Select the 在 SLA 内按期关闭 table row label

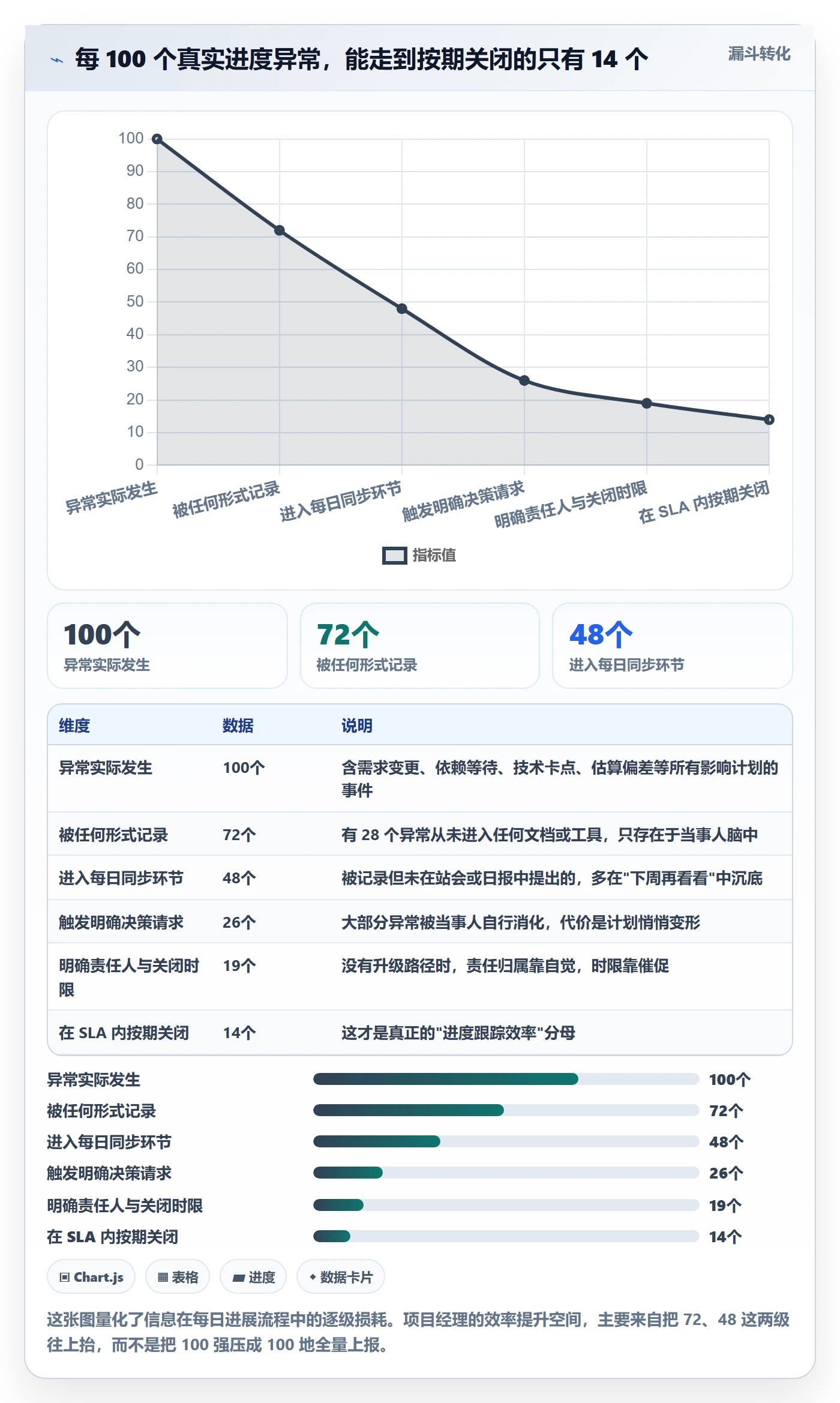coord(124,1033)
